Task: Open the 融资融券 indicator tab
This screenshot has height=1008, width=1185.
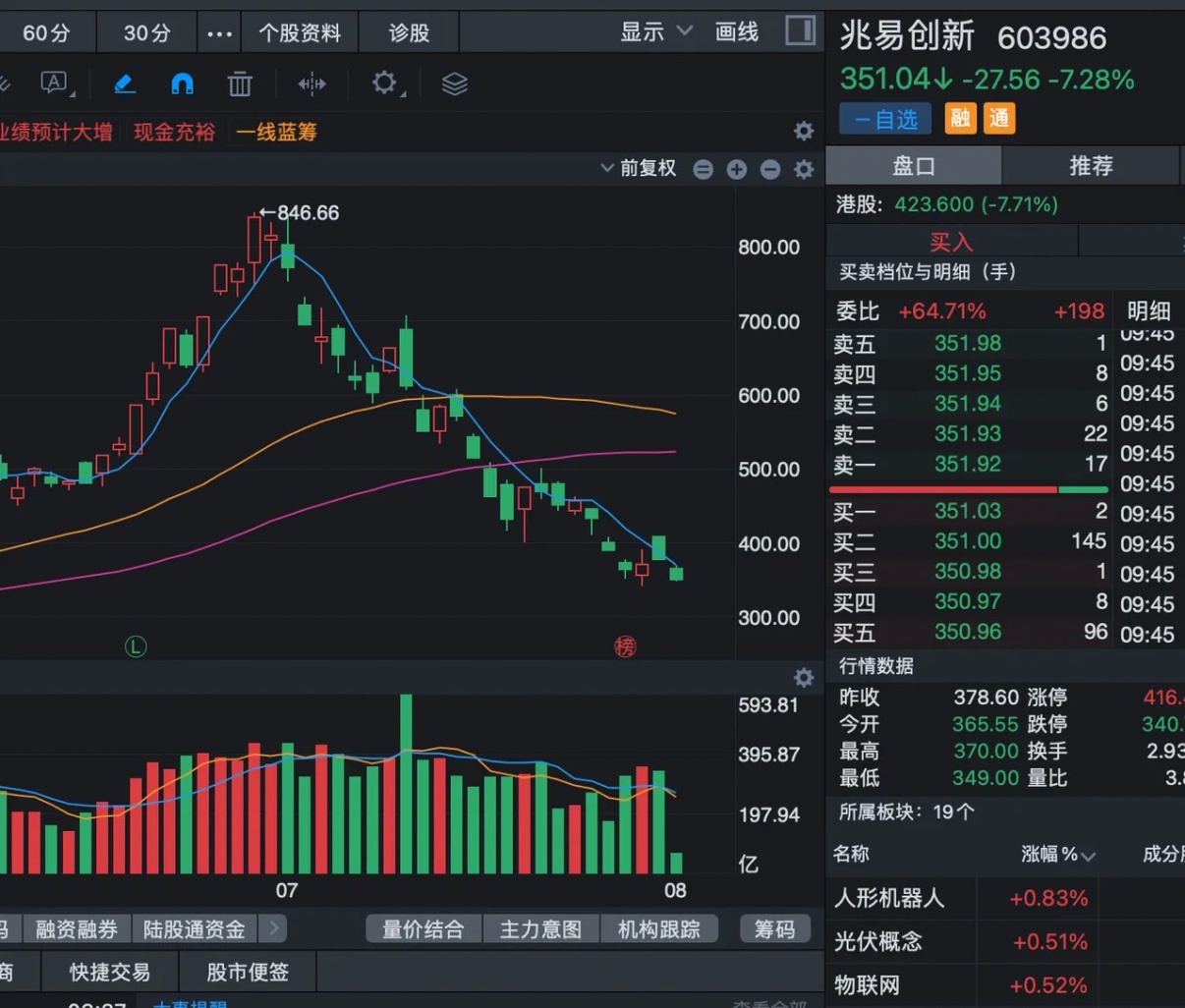Action: click(77, 928)
